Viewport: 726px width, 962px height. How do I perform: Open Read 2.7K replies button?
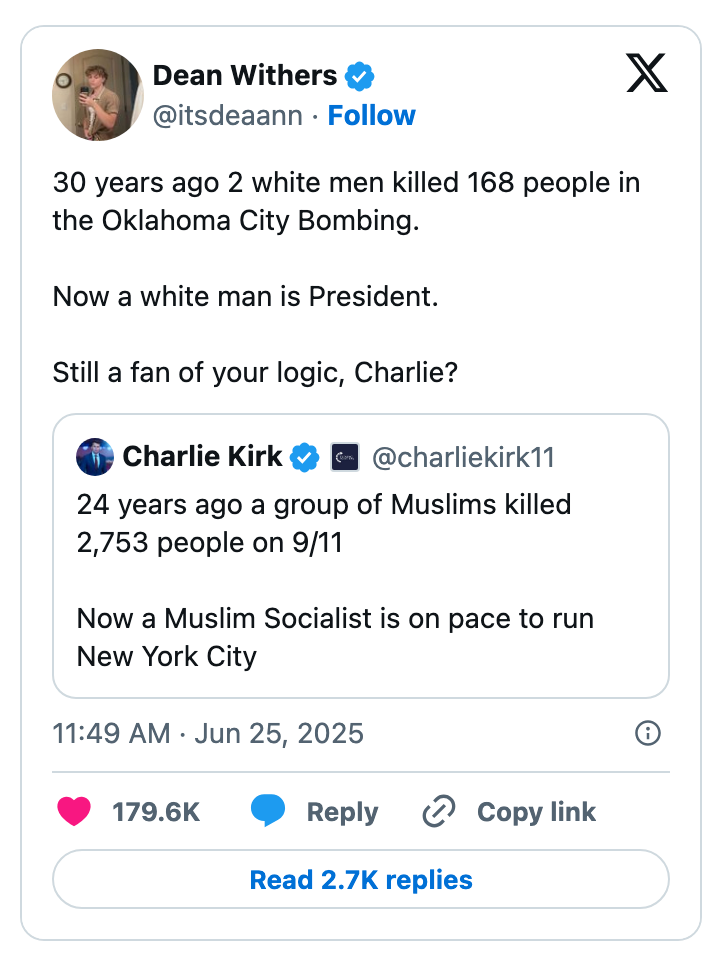coord(361,879)
